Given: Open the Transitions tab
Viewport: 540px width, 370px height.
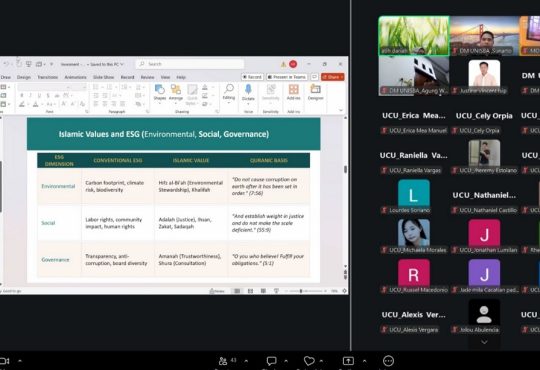Looking at the screenshot, I should coord(48,77).
